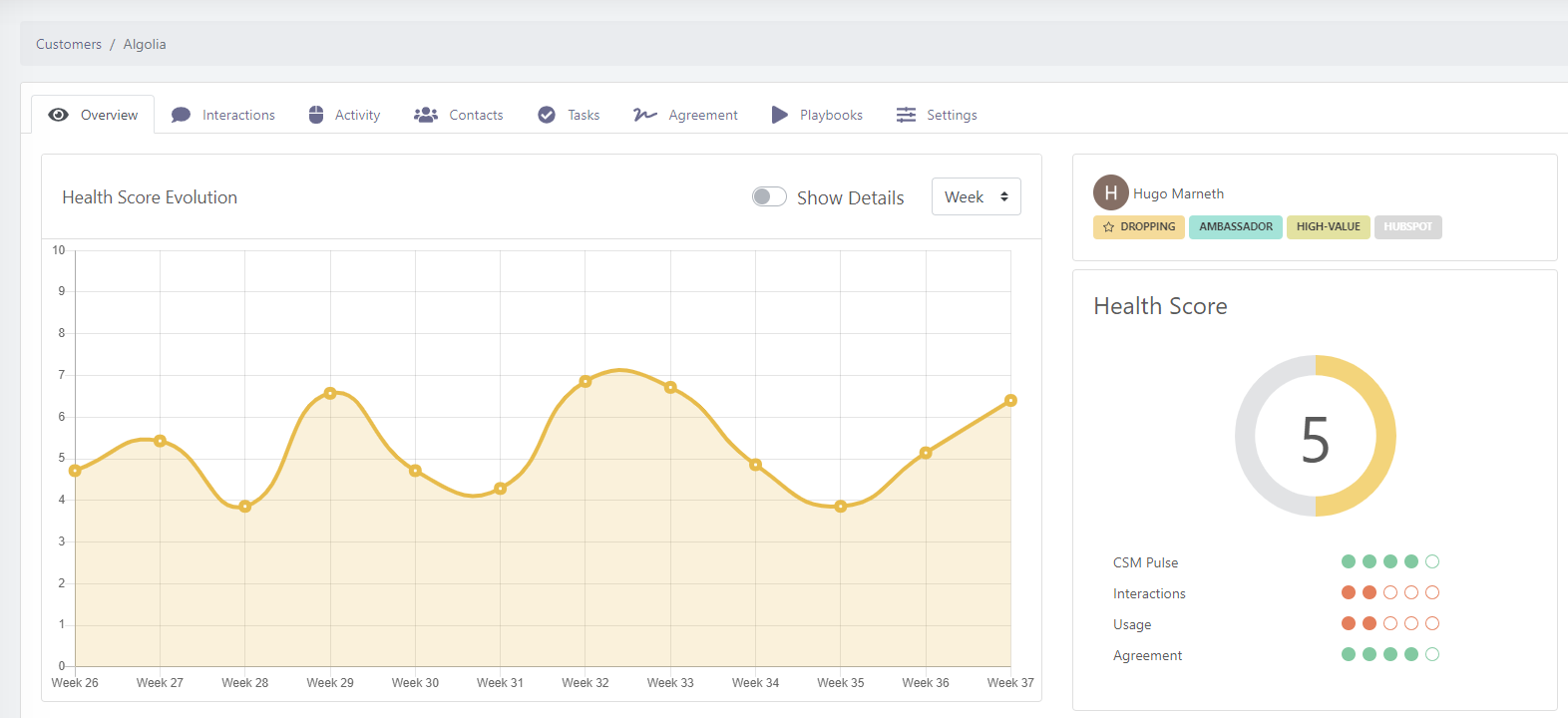This screenshot has height=718, width=1568.
Task: Click the sliders icon beside Settings
Action: point(906,115)
